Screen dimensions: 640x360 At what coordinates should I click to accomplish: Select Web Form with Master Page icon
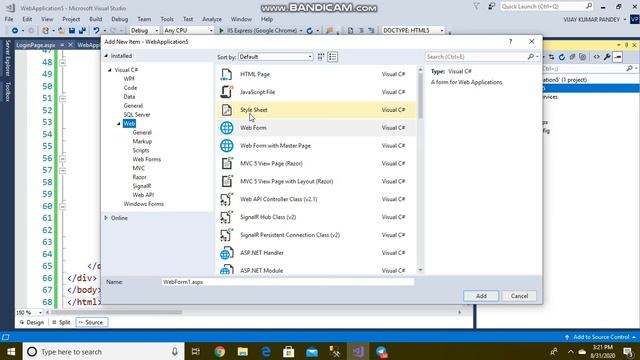pos(227,146)
